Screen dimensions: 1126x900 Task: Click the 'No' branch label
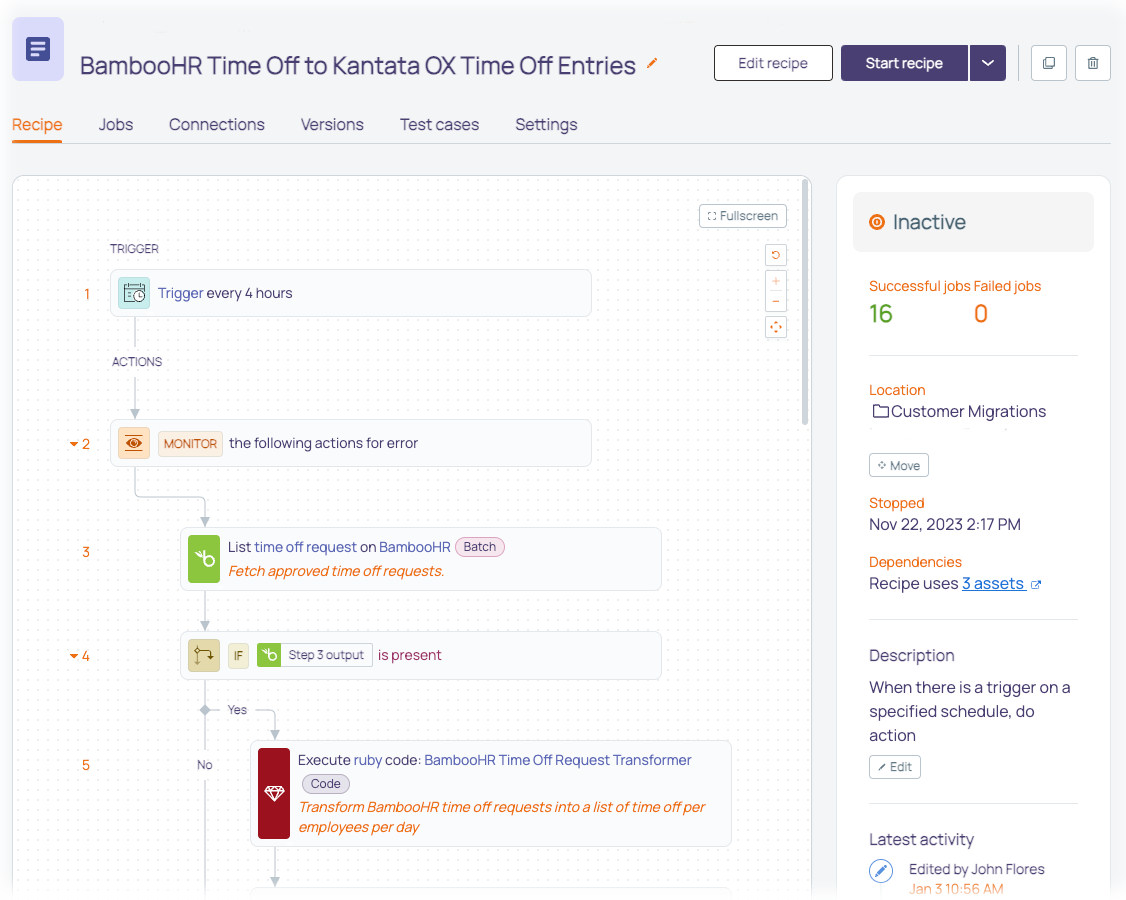pos(205,765)
